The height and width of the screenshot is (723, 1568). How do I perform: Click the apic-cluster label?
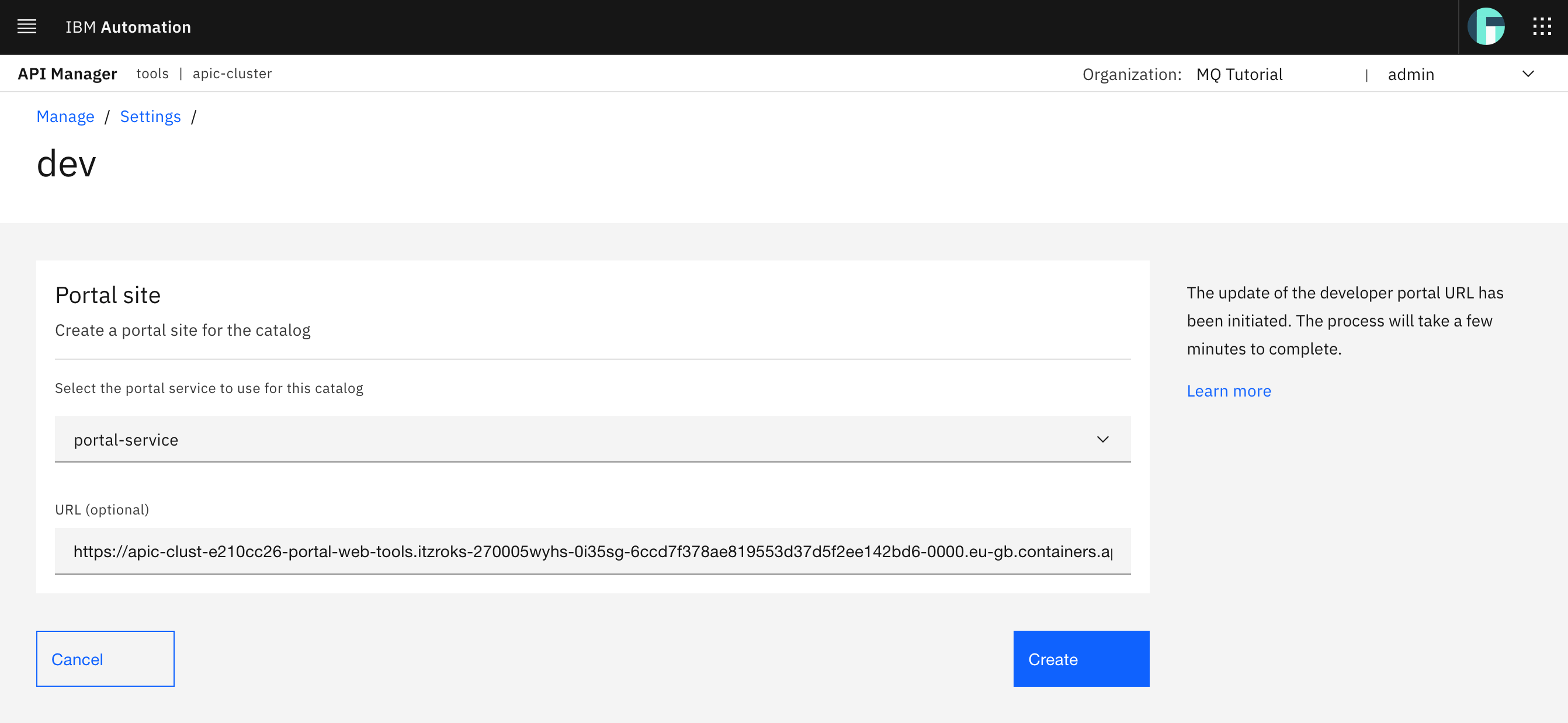232,74
